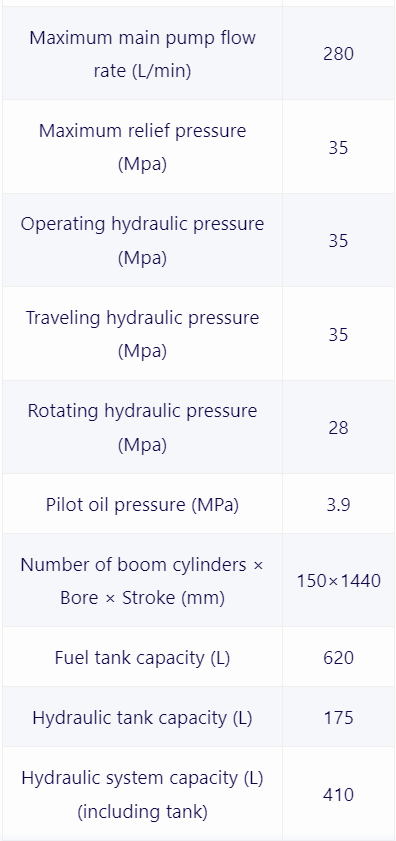Click the 'Pilot oil pressure (MPa)' label

tap(142, 505)
